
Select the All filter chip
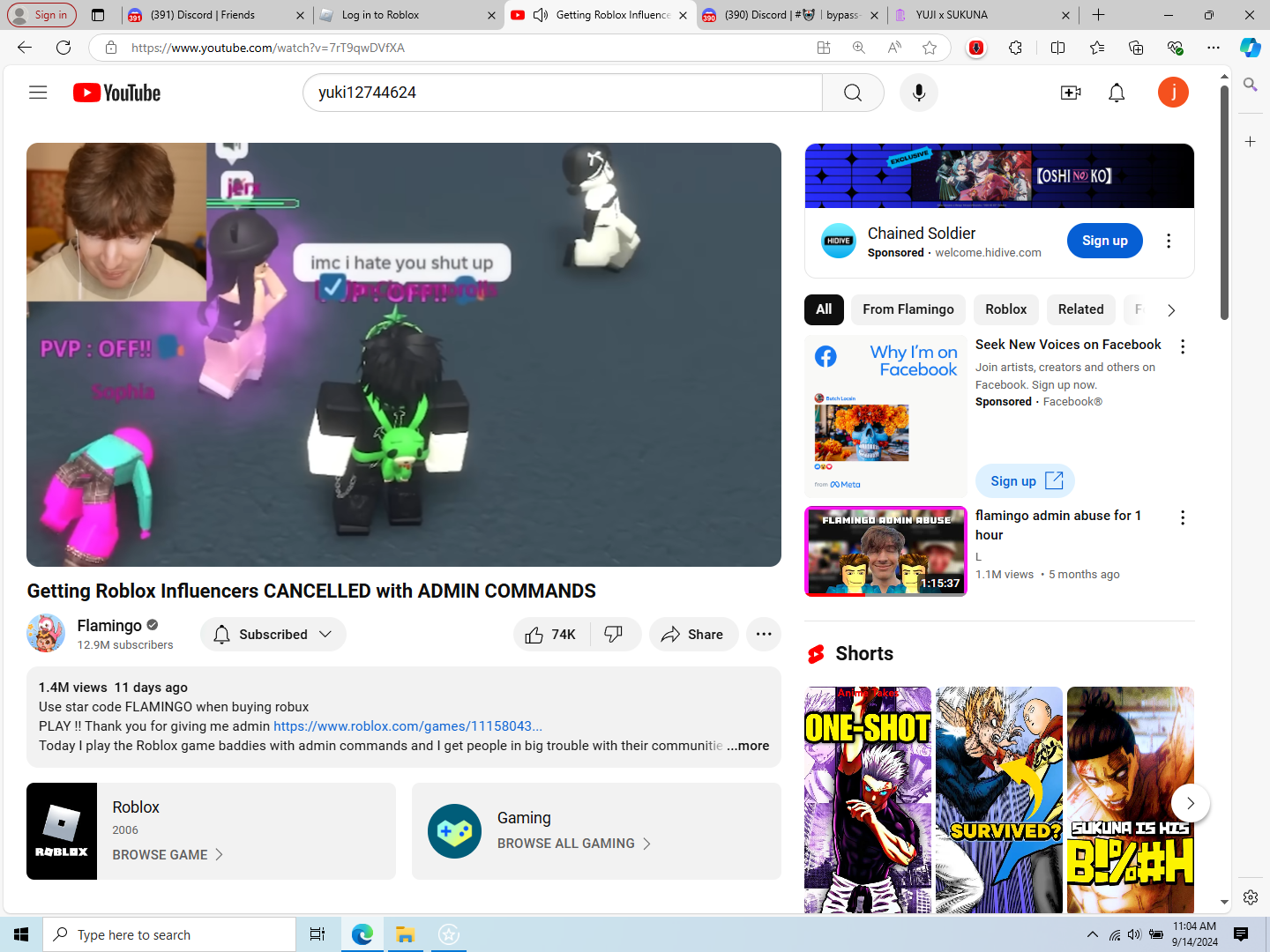[x=824, y=309]
